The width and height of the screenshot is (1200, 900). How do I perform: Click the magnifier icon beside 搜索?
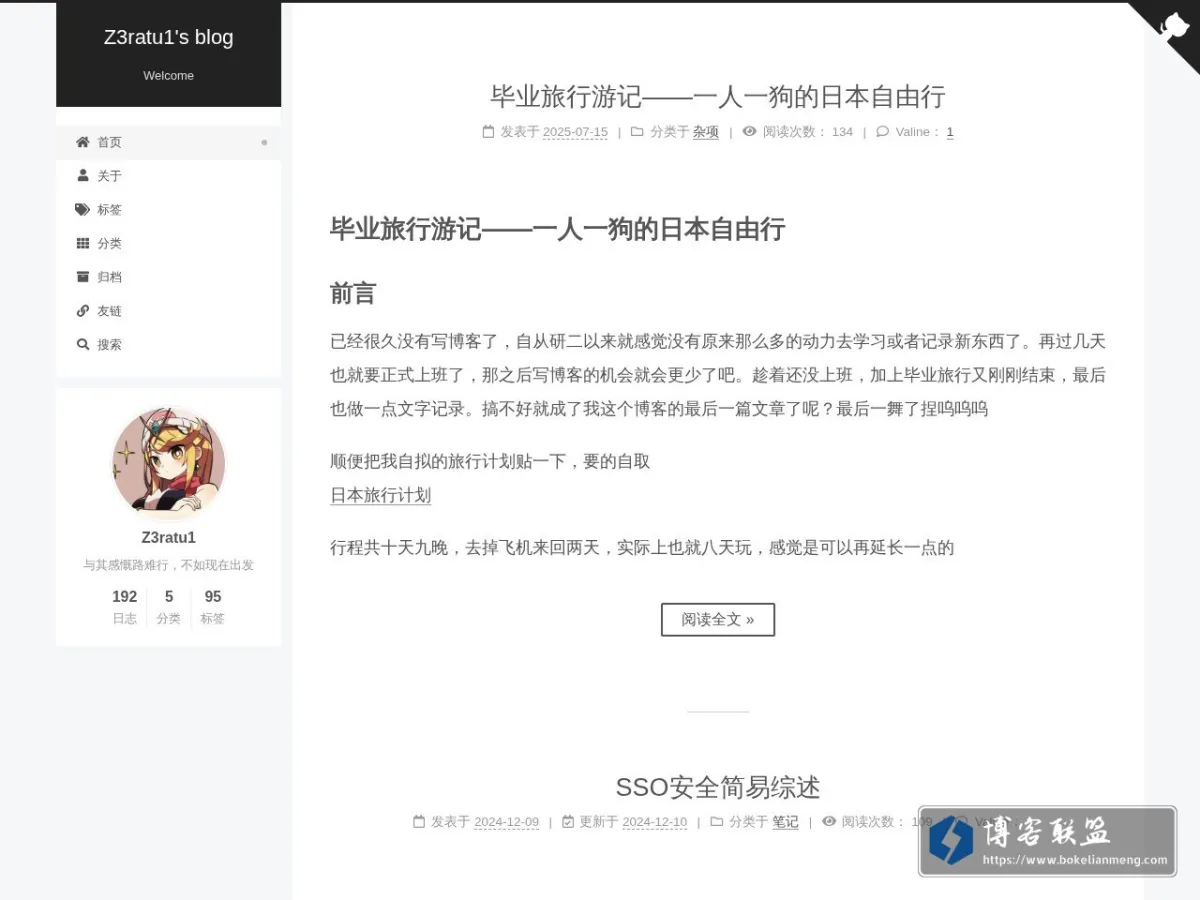[x=83, y=344]
